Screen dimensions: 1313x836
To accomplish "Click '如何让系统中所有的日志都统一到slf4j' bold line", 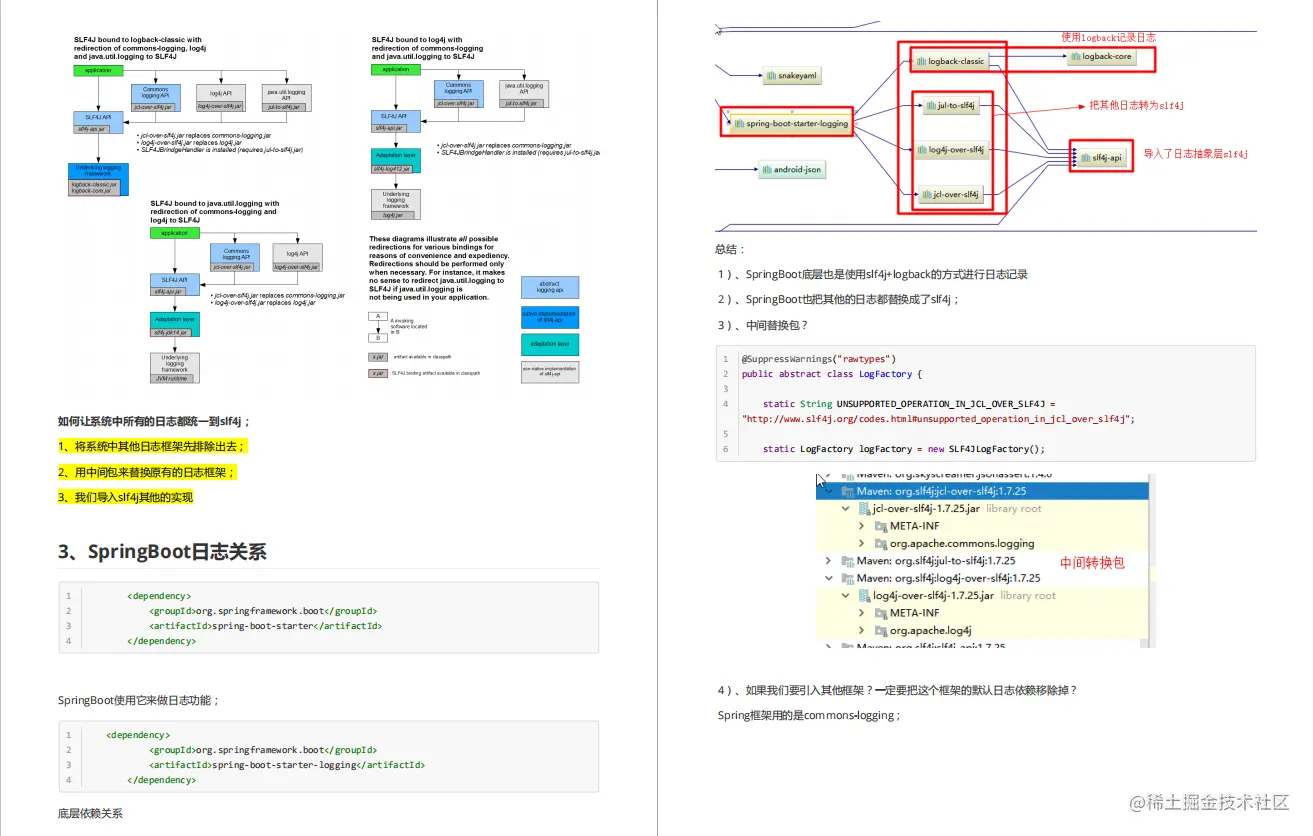I will click(154, 422).
